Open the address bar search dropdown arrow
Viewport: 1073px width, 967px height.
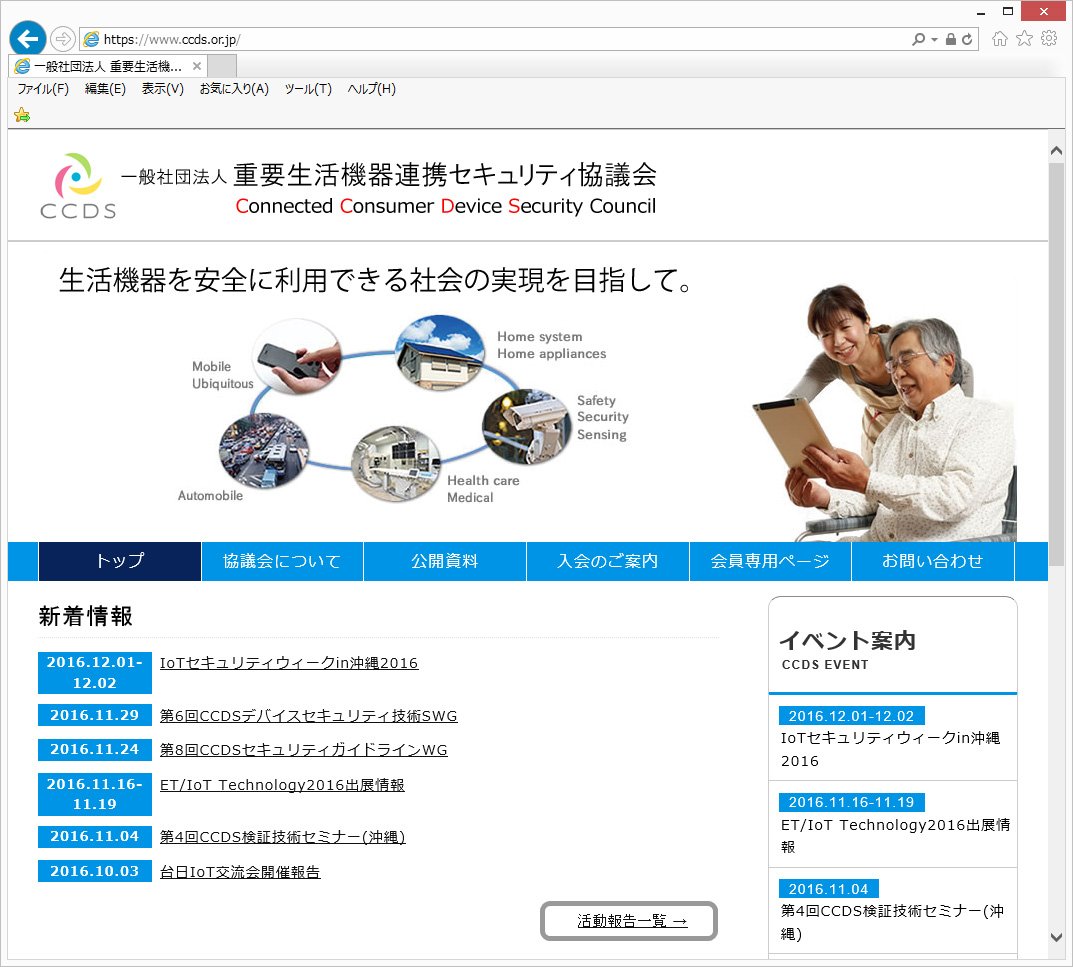pyautogui.click(x=934, y=40)
